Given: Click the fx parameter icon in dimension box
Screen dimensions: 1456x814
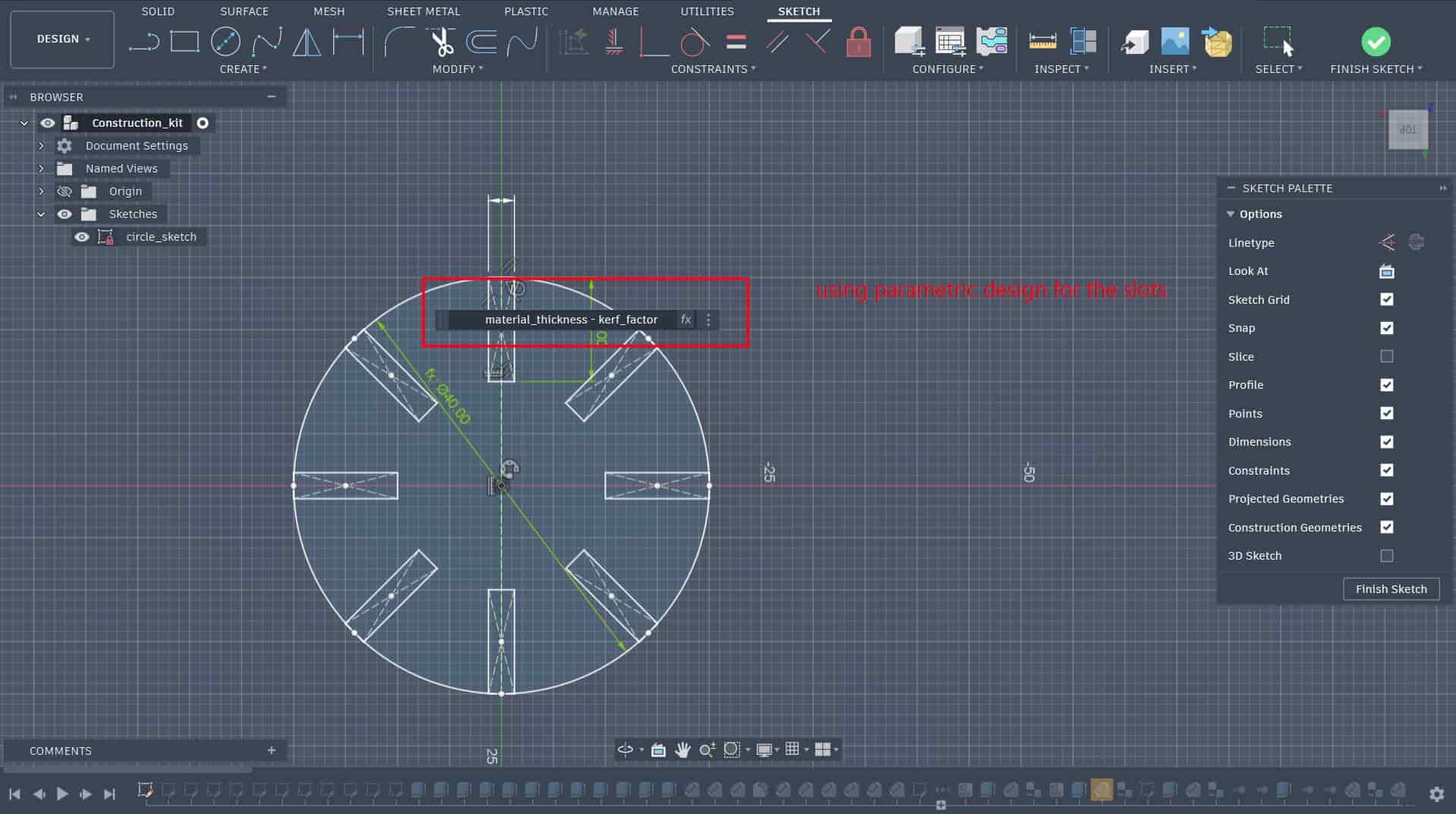Looking at the screenshot, I should coord(685,320).
